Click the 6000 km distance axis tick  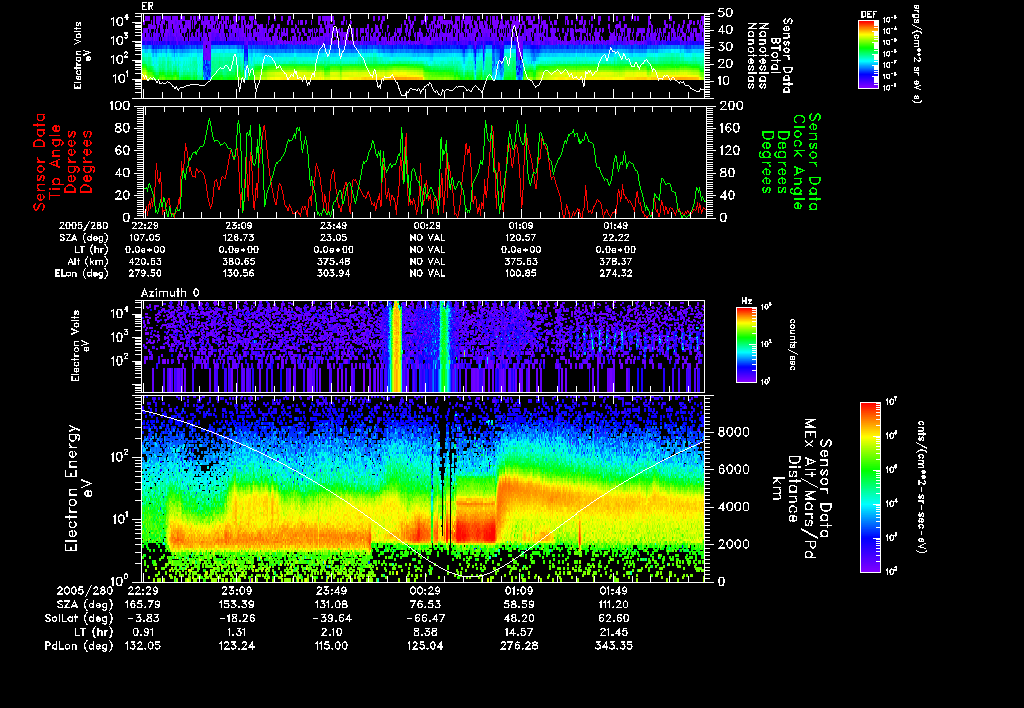click(734, 470)
